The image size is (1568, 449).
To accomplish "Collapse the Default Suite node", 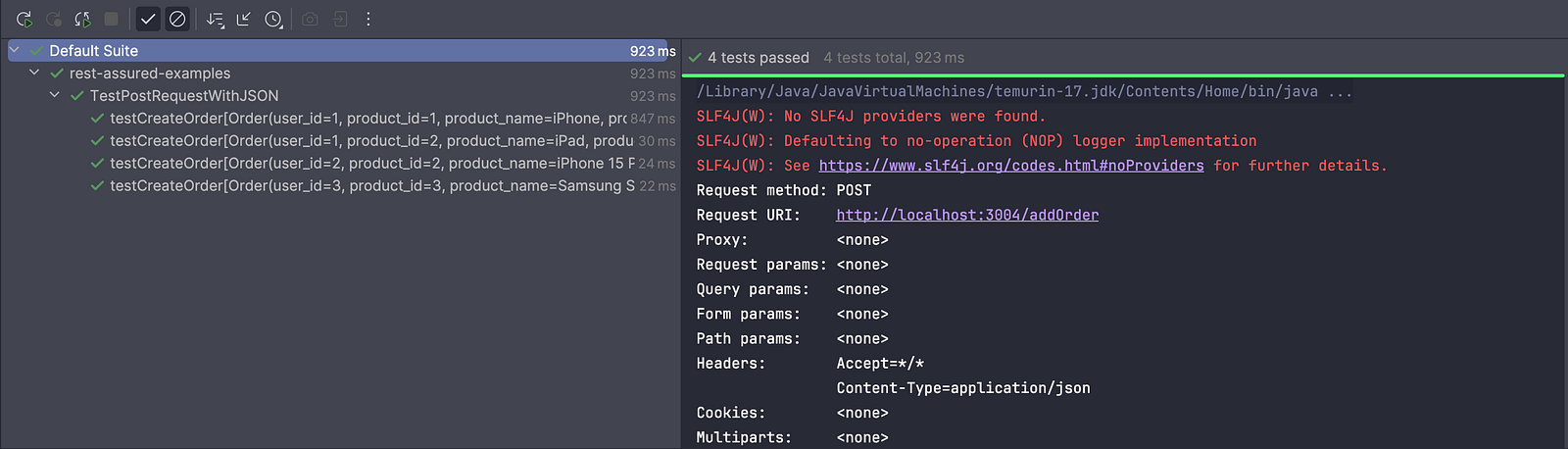I will [x=15, y=50].
